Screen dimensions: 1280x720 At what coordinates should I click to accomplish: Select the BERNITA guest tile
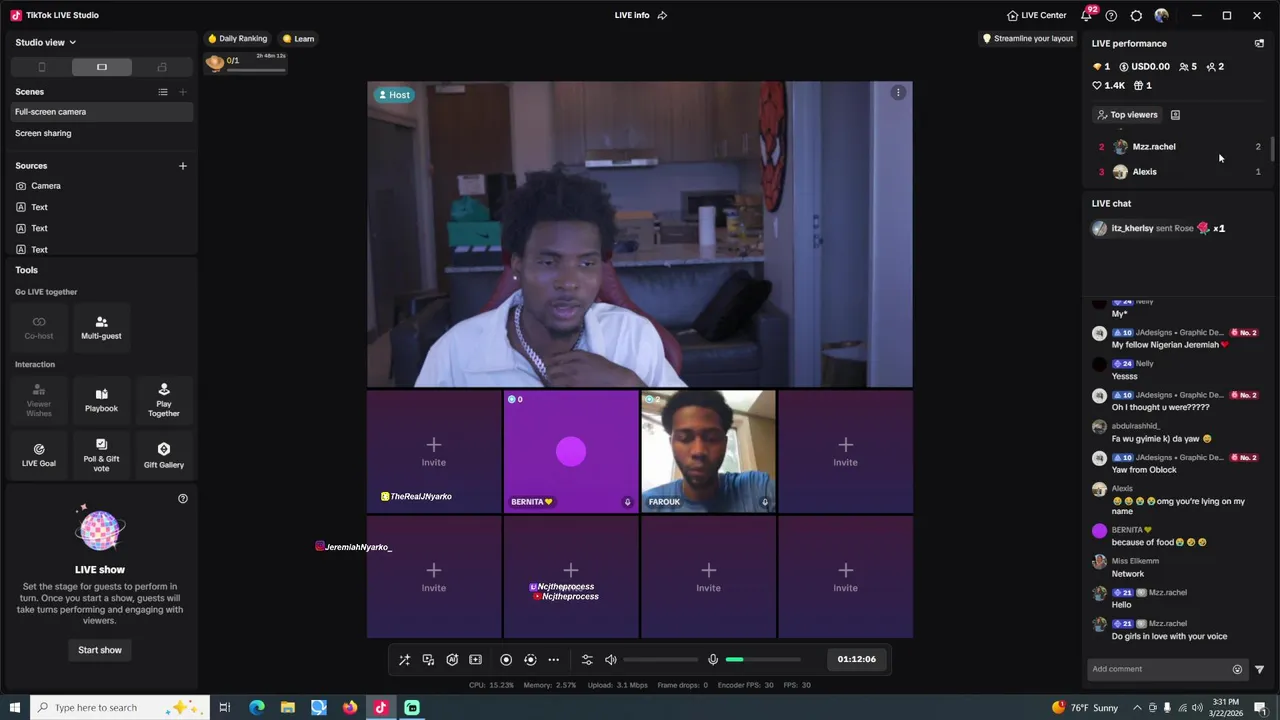(x=571, y=452)
